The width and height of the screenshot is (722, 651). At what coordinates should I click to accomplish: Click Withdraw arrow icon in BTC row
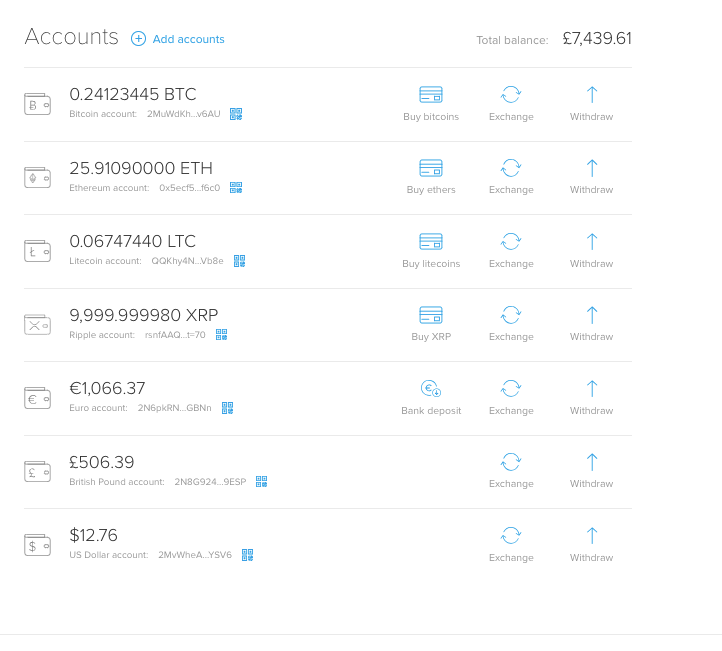point(592,95)
